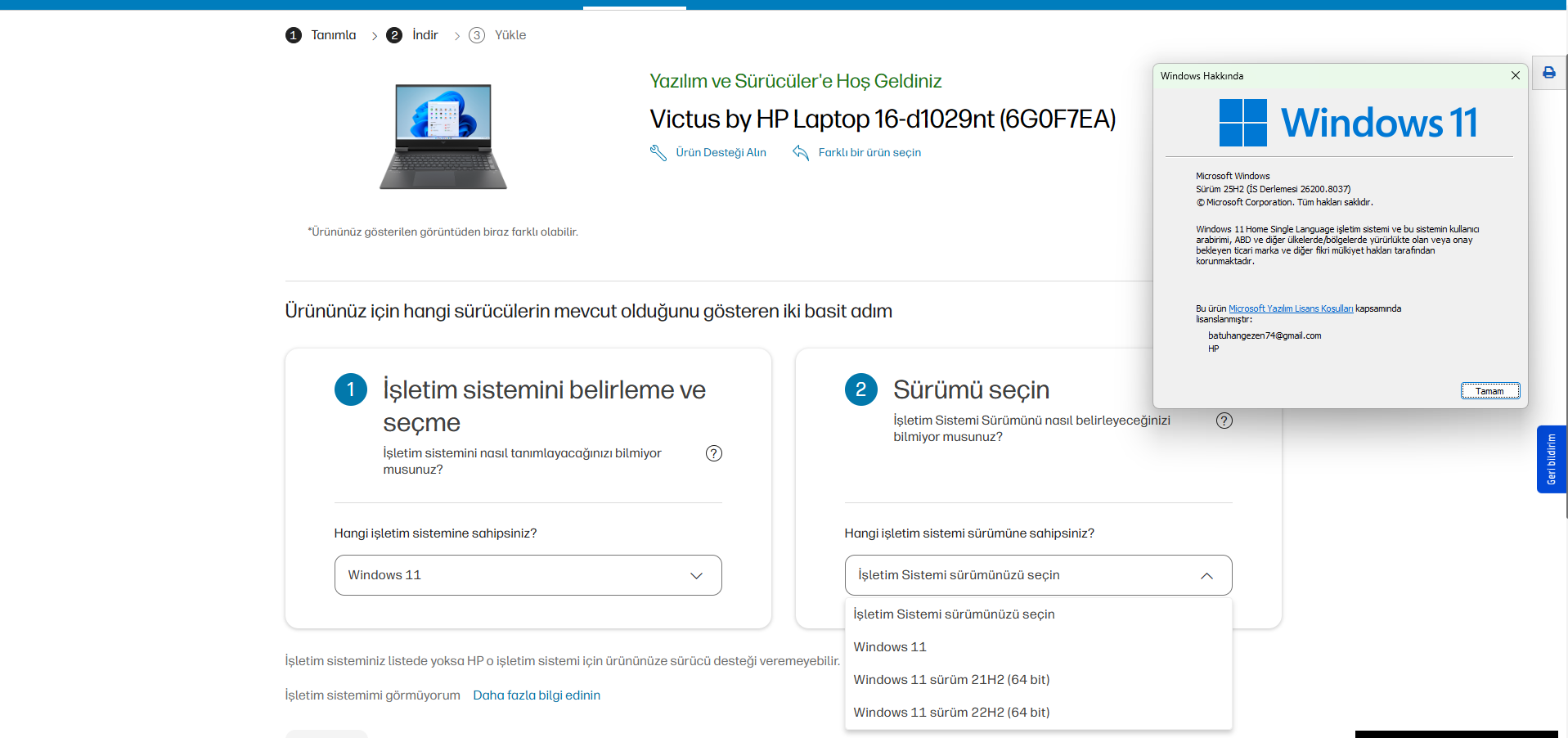Viewport: 1568px width, 738px height.
Task: Click the Tanımla step label
Action: coord(334,35)
